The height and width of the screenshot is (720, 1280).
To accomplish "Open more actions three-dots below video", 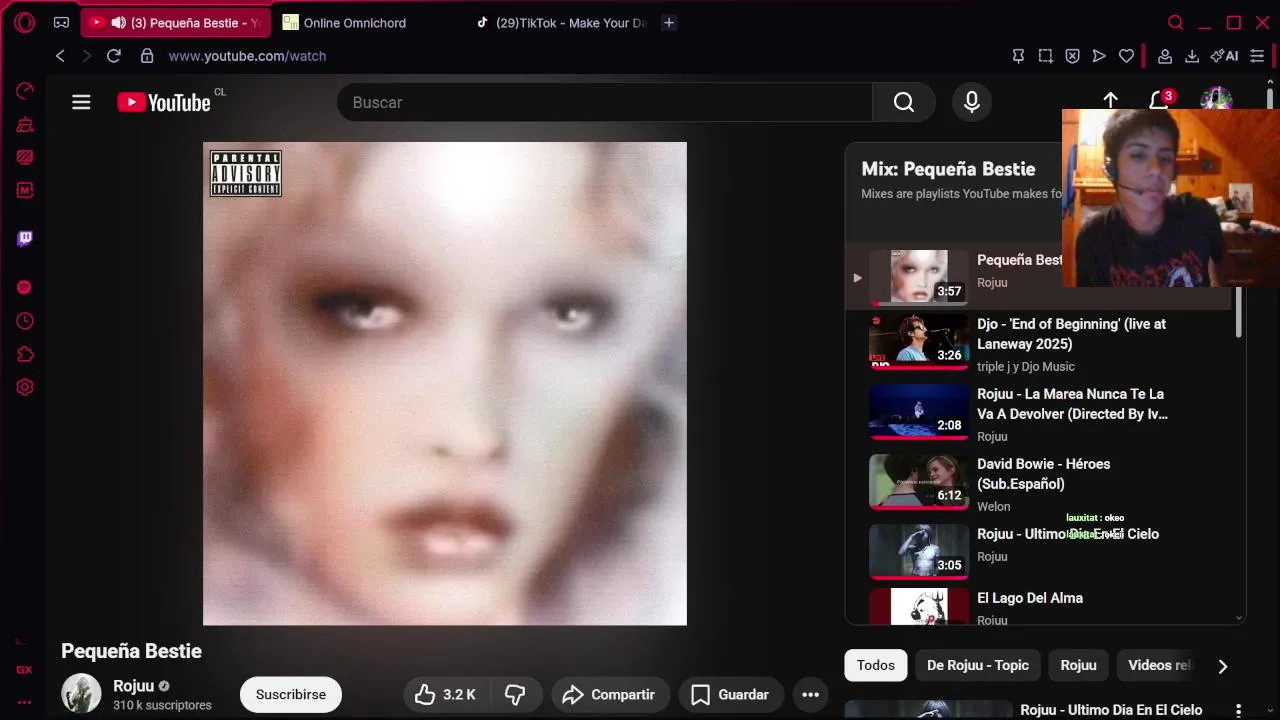I will (811, 694).
